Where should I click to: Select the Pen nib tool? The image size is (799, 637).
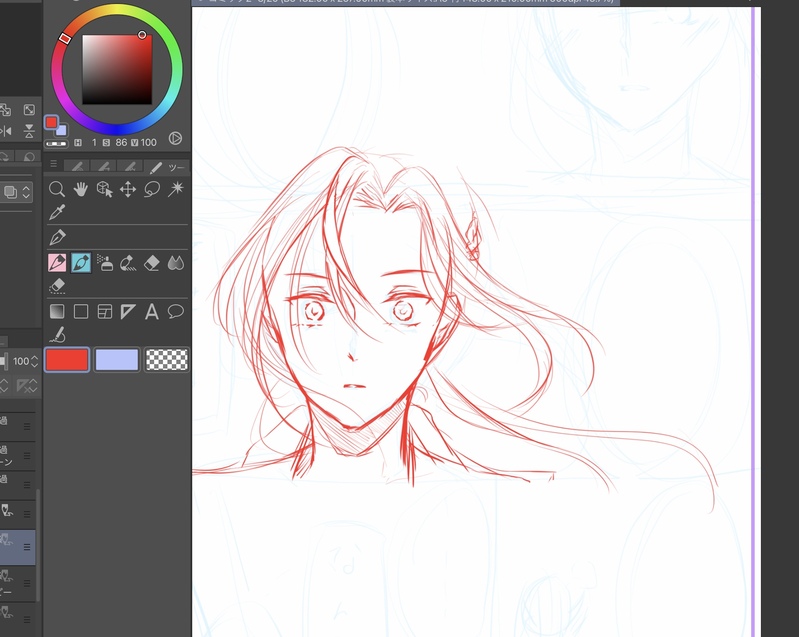[57, 237]
